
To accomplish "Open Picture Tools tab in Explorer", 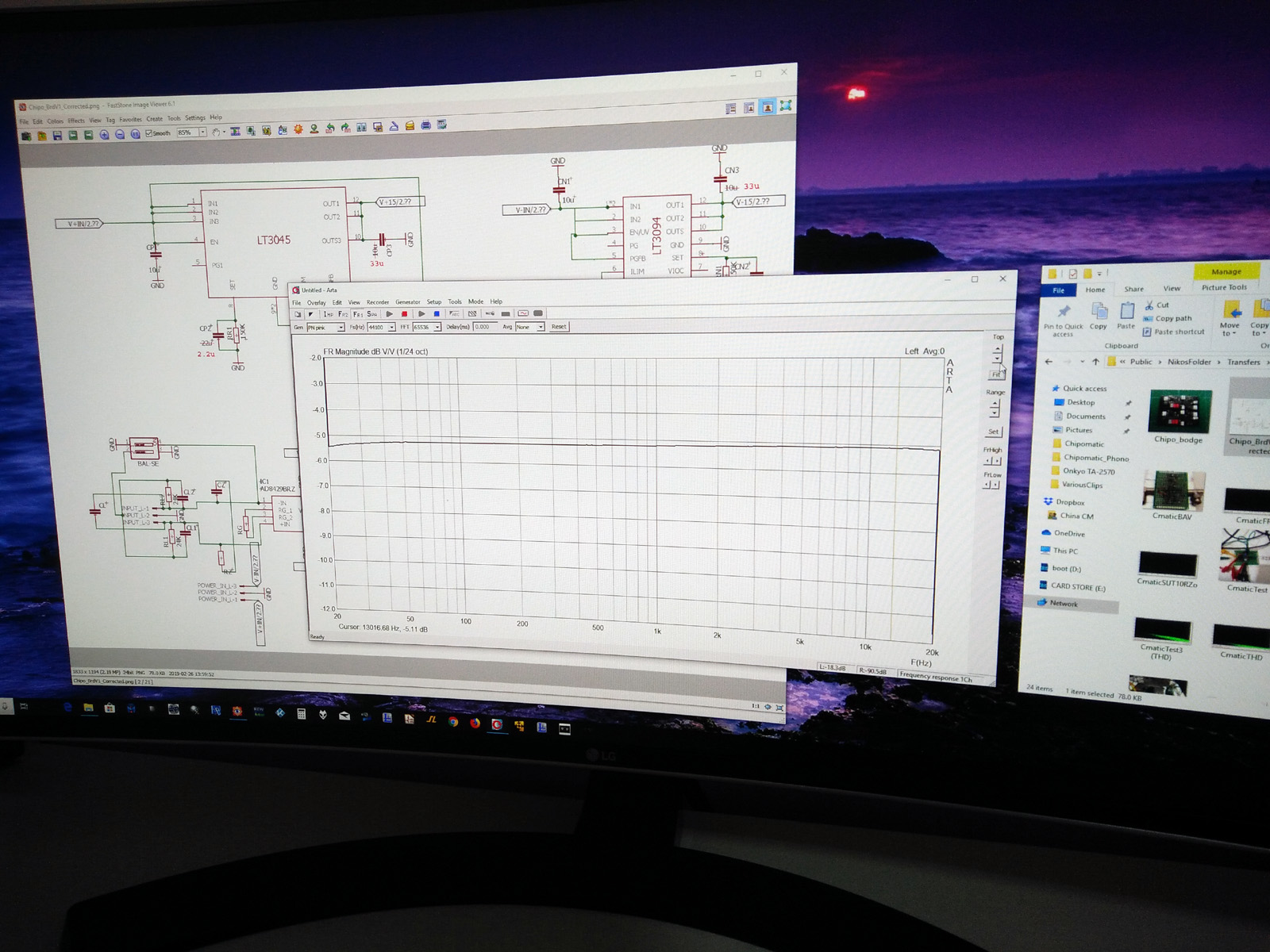I will [x=1224, y=287].
